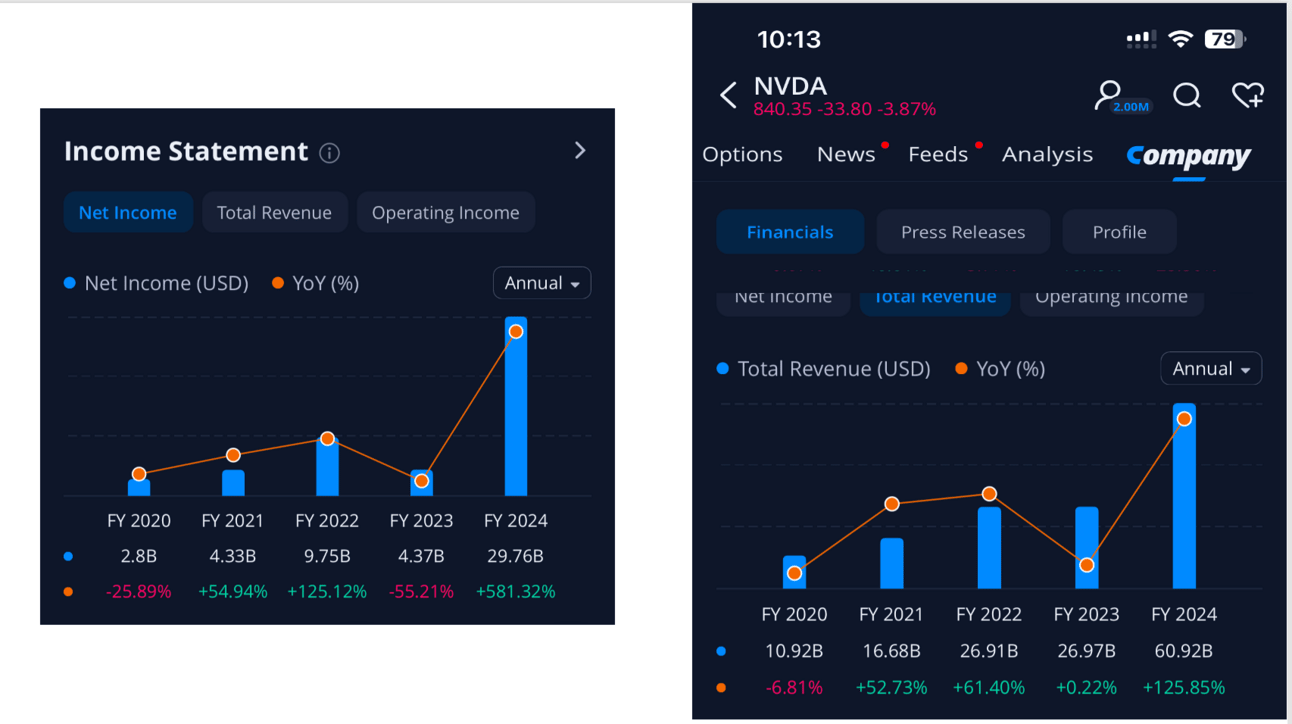This screenshot has width=1292, height=724.
Task: Switch to Total Revenue tab in Income Statement card
Action: click(275, 212)
